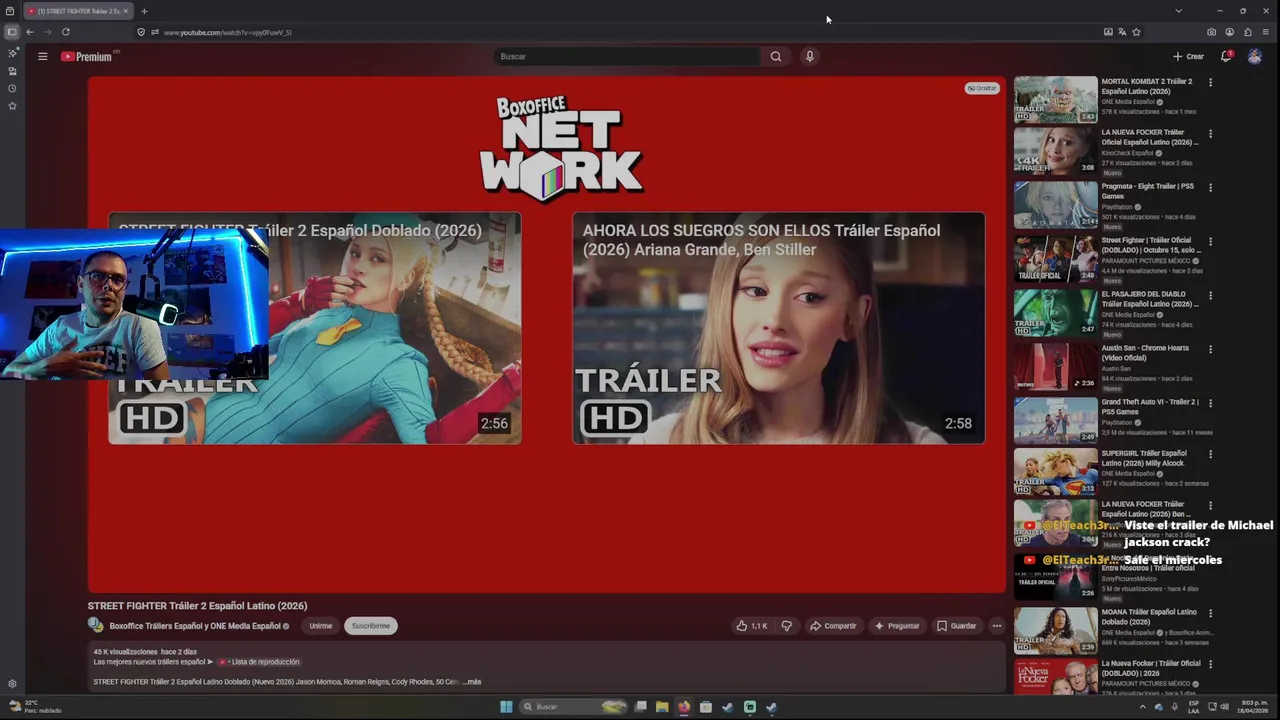
Task: Go back with the browser back arrow
Action: click(30, 32)
